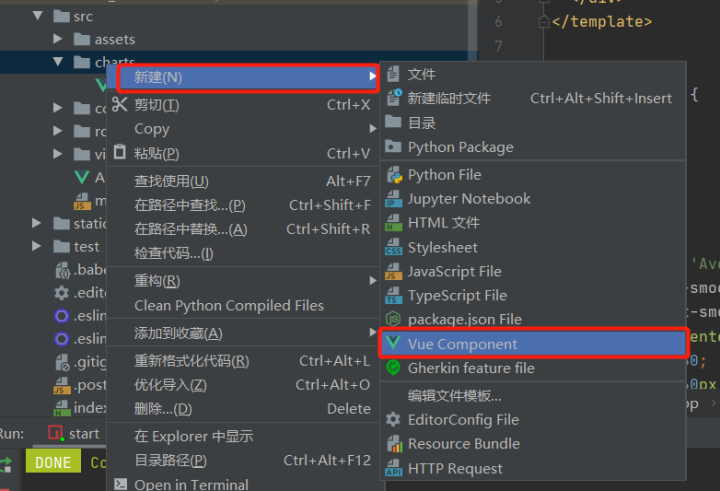Click the JavaScript File JS icon
The height and width of the screenshot is (491, 720).
pyautogui.click(x=394, y=271)
